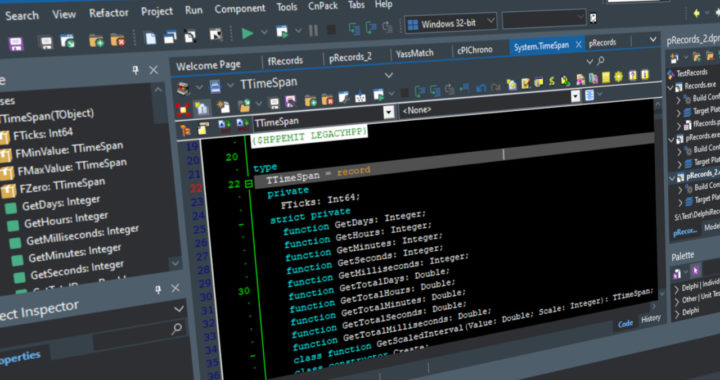Click the Object Inspector search magnifier icon
The height and width of the screenshot is (380, 720).
(177, 329)
